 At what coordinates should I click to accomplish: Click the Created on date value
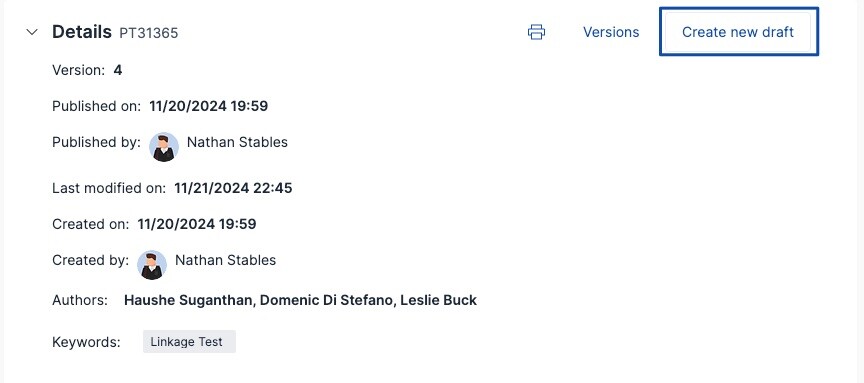197,224
